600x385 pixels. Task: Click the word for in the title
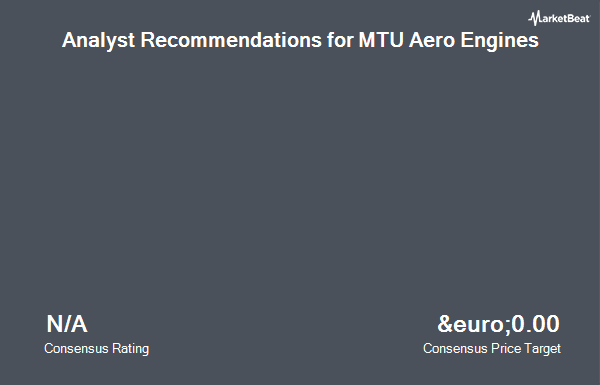pyautogui.click(x=340, y=40)
